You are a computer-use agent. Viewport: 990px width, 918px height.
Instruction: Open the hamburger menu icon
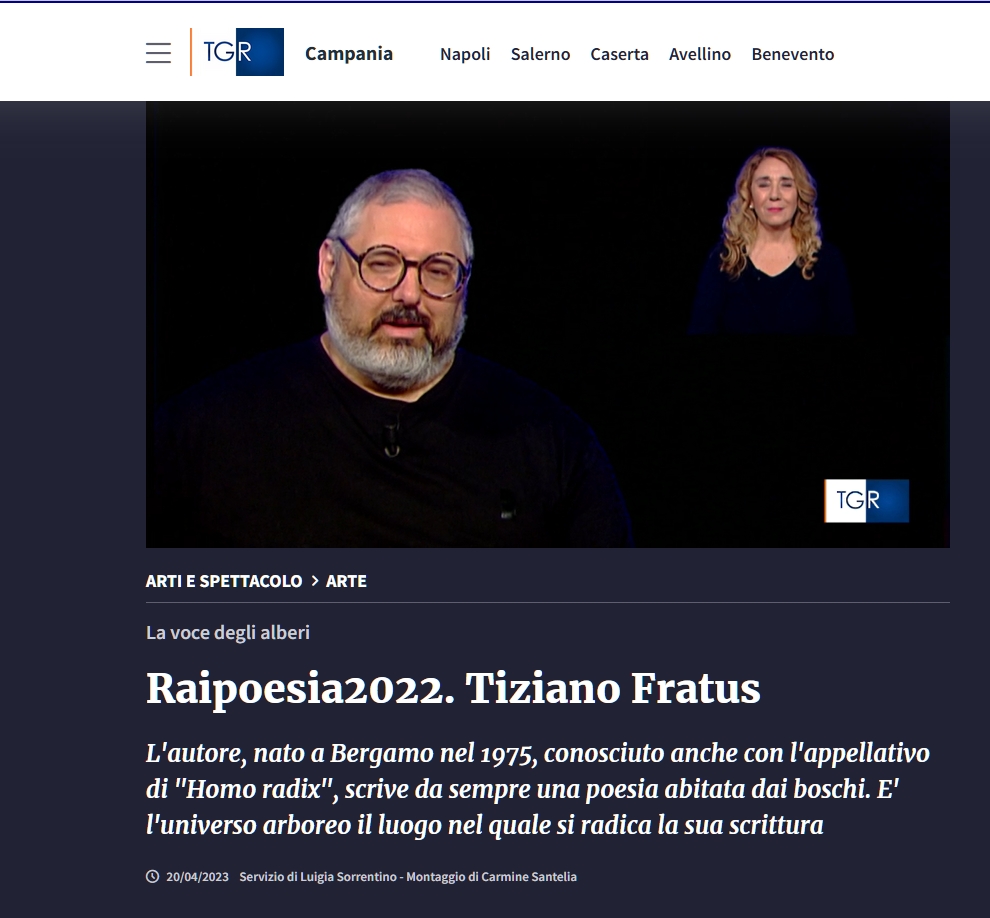pos(158,53)
